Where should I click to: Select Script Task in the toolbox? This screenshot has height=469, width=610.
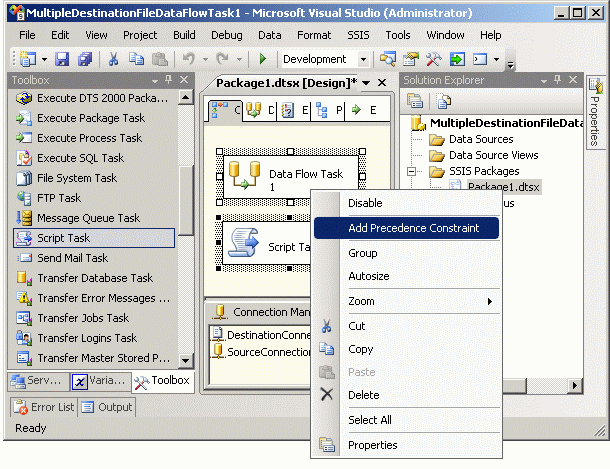tap(94, 238)
